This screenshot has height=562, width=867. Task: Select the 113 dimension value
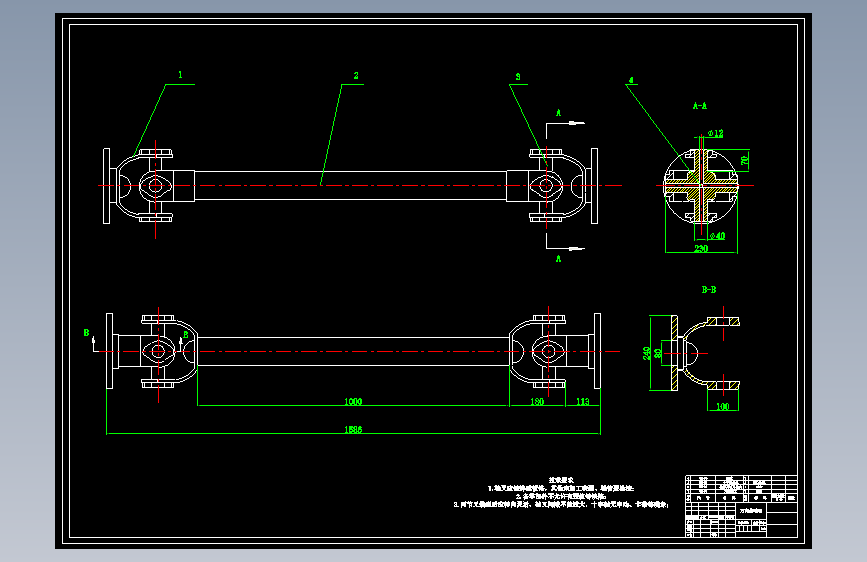(x=583, y=402)
